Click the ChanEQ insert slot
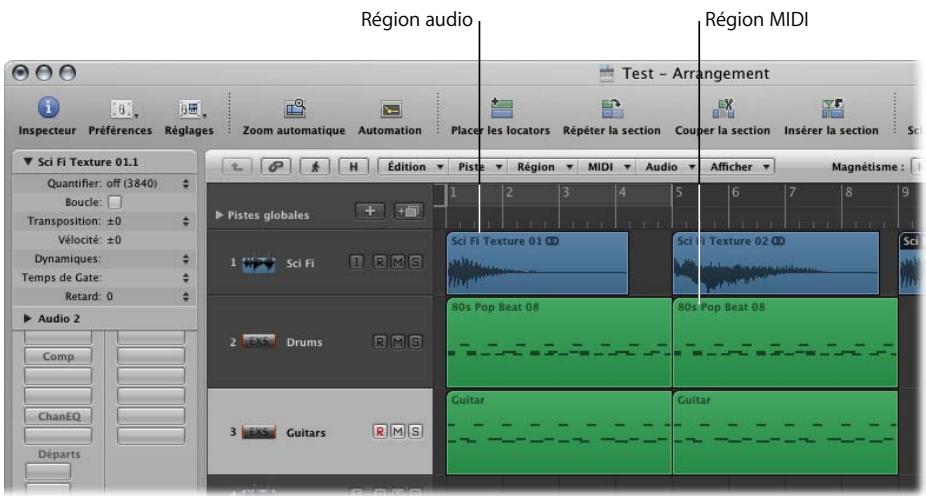The image size is (926, 496). click(58, 416)
